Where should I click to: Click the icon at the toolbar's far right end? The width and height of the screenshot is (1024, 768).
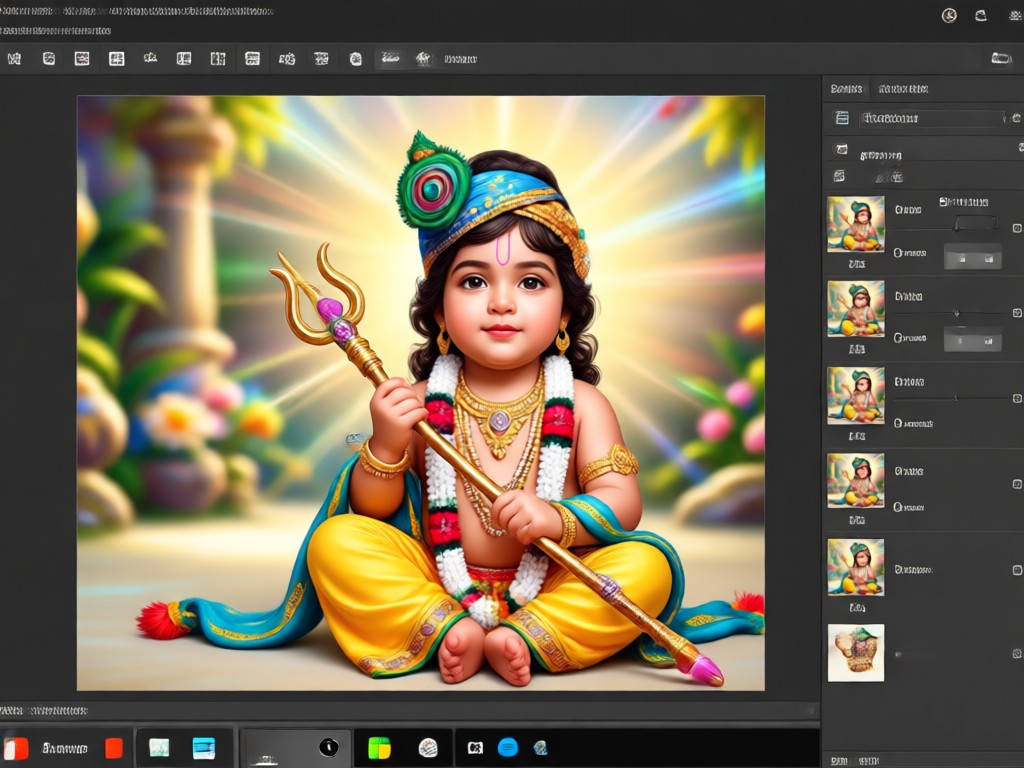pyautogui.click(x=1001, y=58)
